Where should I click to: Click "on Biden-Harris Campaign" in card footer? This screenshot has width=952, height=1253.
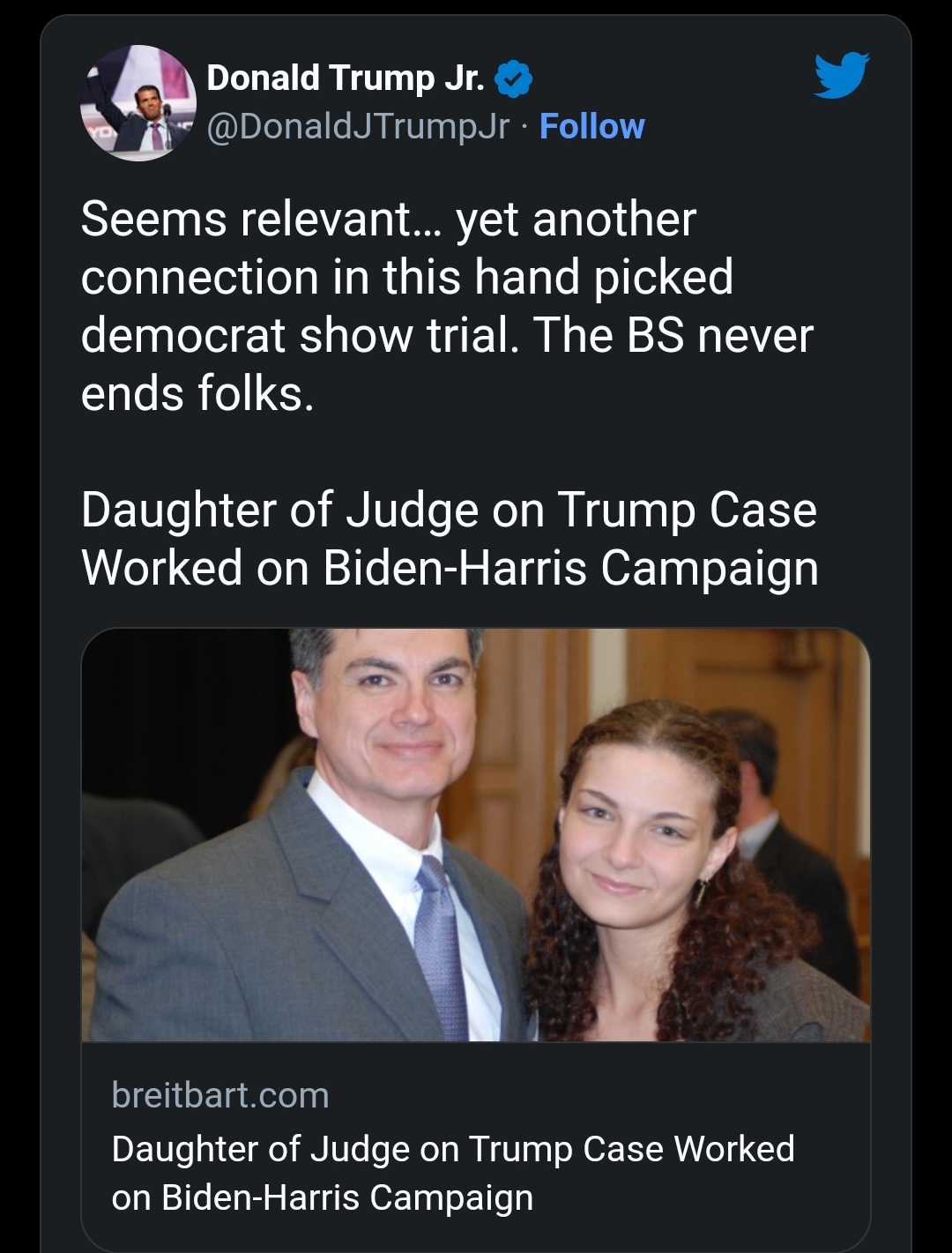[x=323, y=1197]
